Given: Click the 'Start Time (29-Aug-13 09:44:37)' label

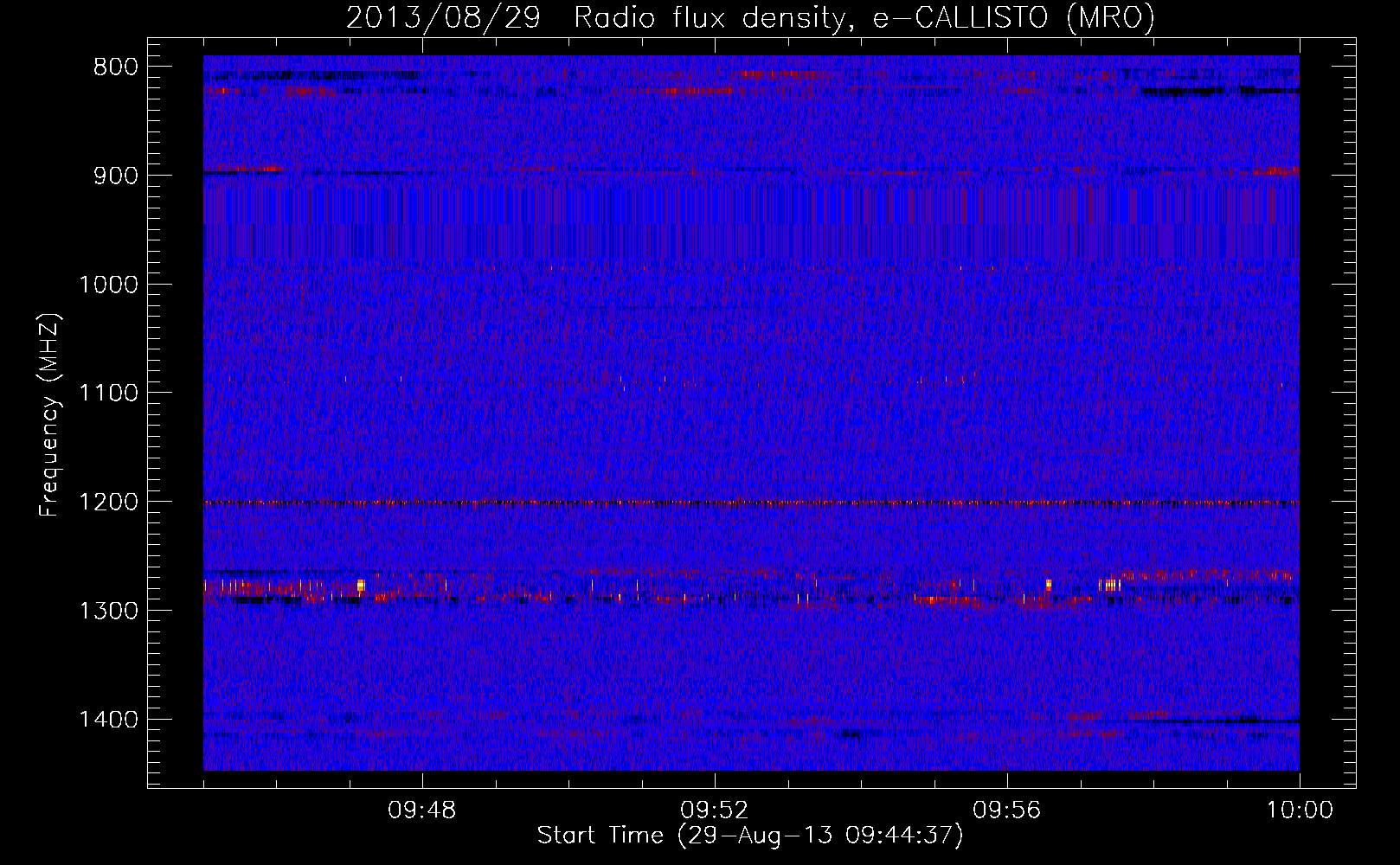Looking at the screenshot, I should [x=750, y=836].
